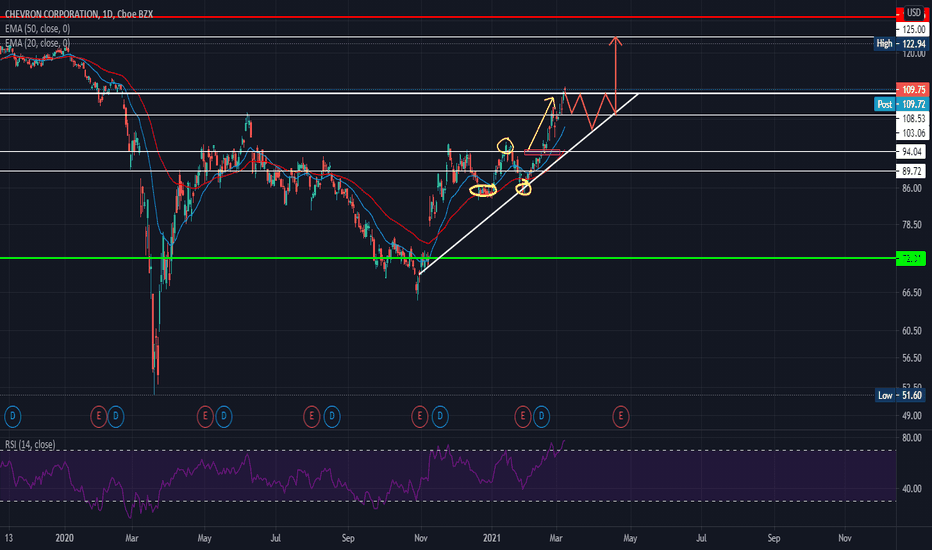Click the Cboe BZX exchange label
Viewport: 932px width, 550px height.
tap(134, 14)
